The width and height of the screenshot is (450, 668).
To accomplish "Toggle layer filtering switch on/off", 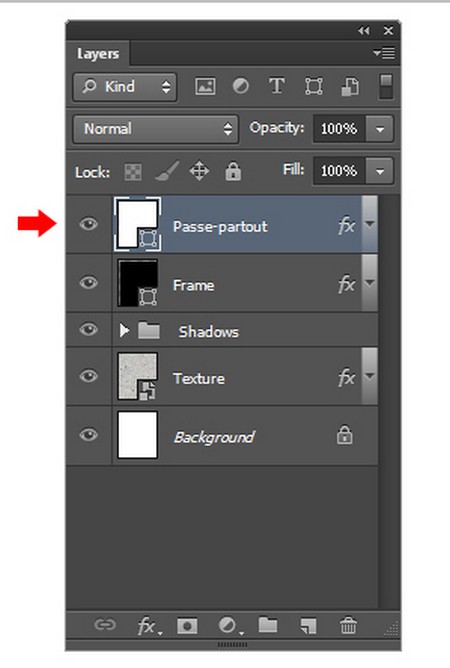I will (x=386, y=86).
